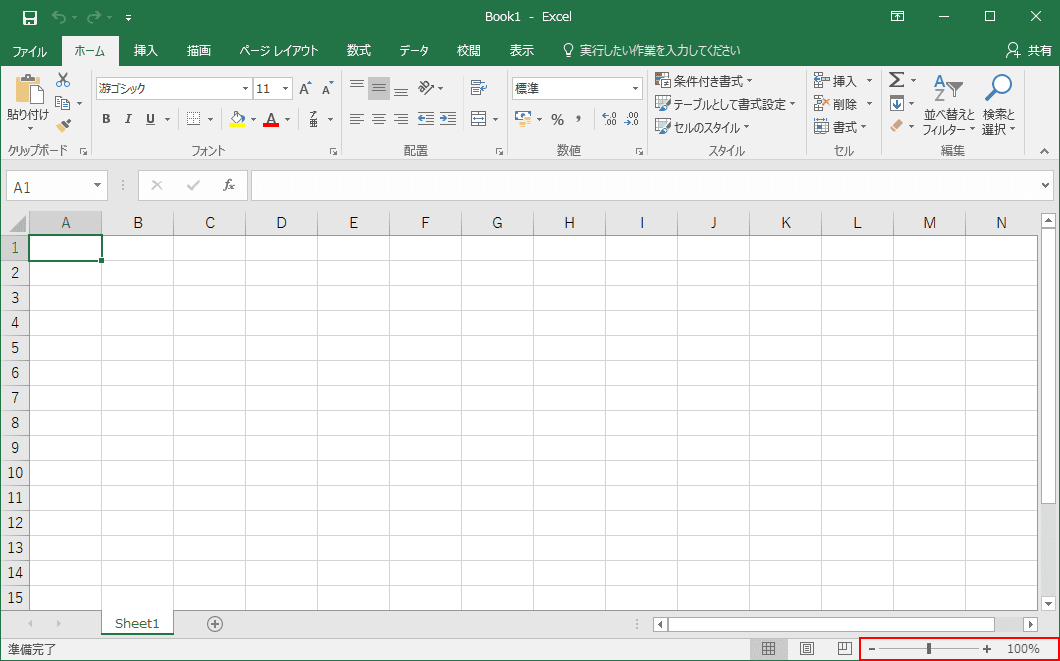Decrease font size with small A icon
Image resolution: width=1060 pixels, height=661 pixels.
pyautogui.click(x=327, y=88)
